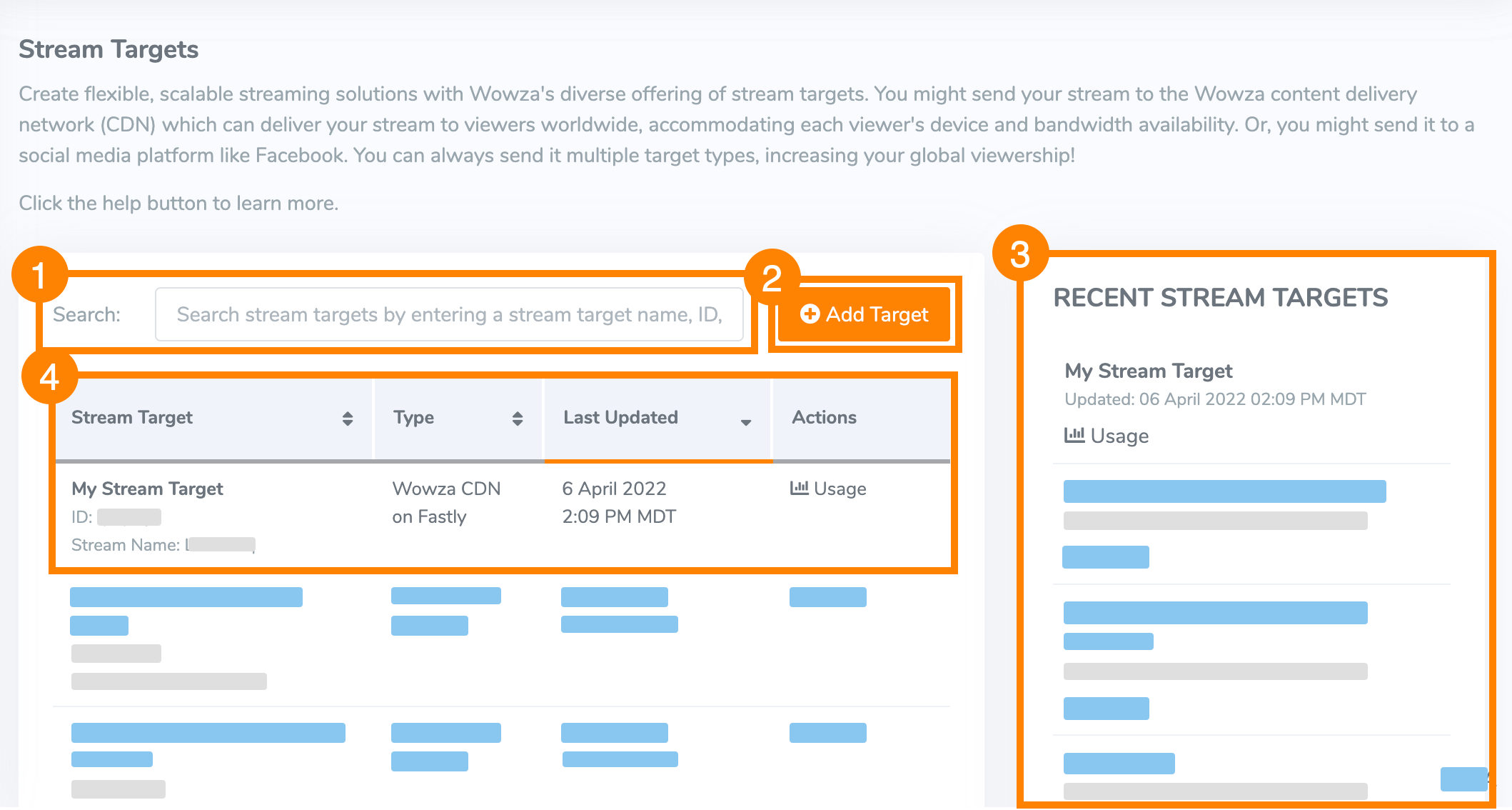Image resolution: width=1512 pixels, height=810 pixels.
Task: Open My Stream Target in the recent list
Action: pyautogui.click(x=1148, y=371)
